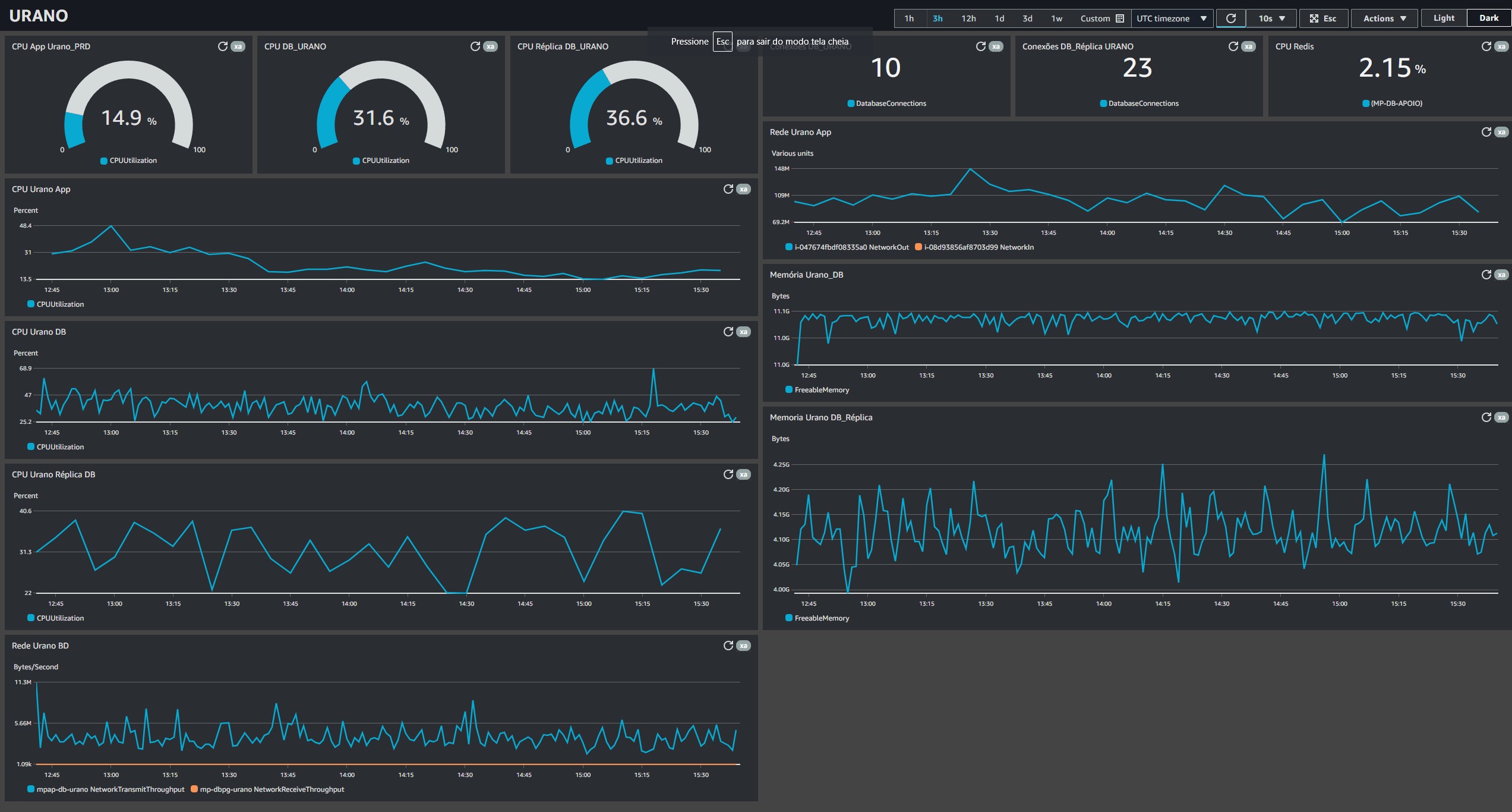The width and height of the screenshot is (1512, 812).
Task: Click xa badge on Memoria Urano DB_Réplica
Action: click(1501, 417)
